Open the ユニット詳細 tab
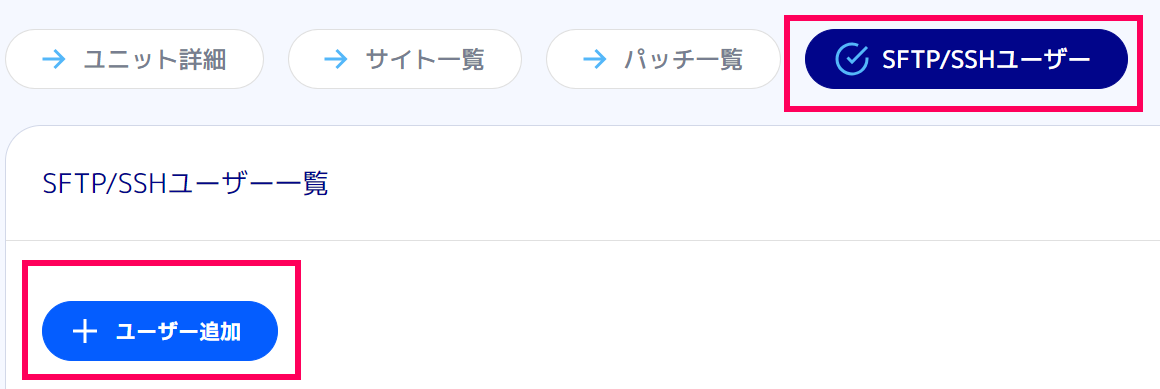This screenshot has width=1160, height=389. point(135,59)
